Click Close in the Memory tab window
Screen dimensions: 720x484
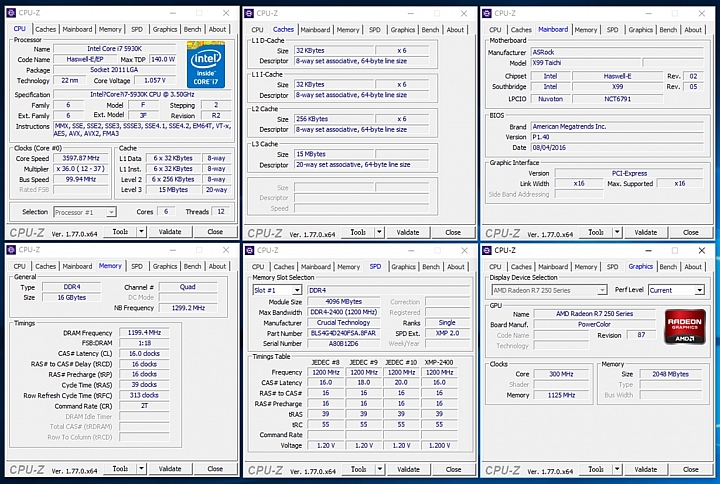click(x=215, y=469)
